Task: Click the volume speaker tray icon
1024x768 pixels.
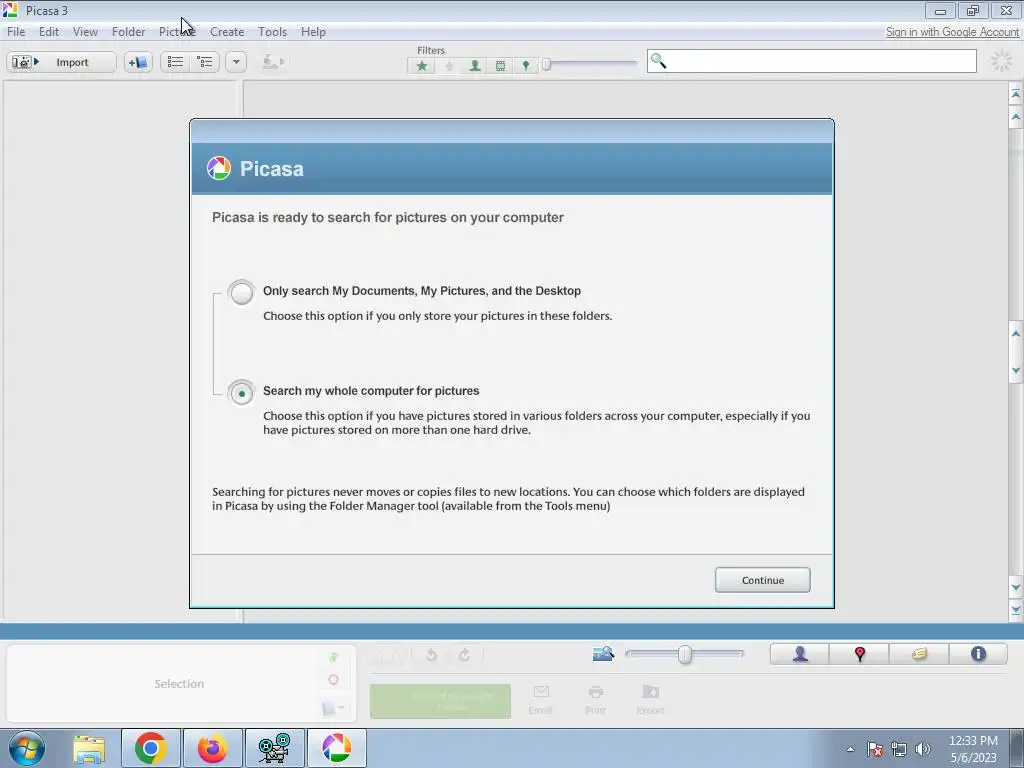Action: (923, 749)
